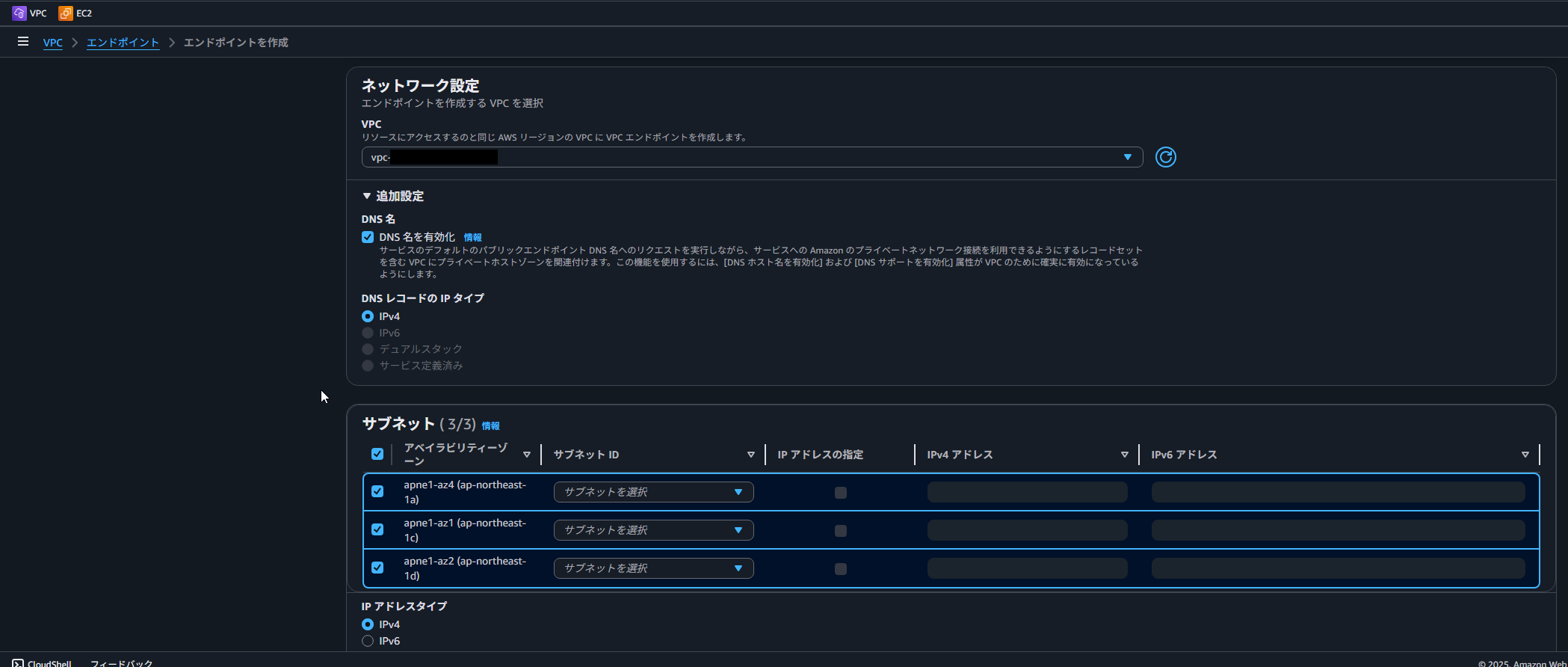The image size is (1568, 667).
Task: Collapse the 追加設定 section
Action: tap(392, 196)
